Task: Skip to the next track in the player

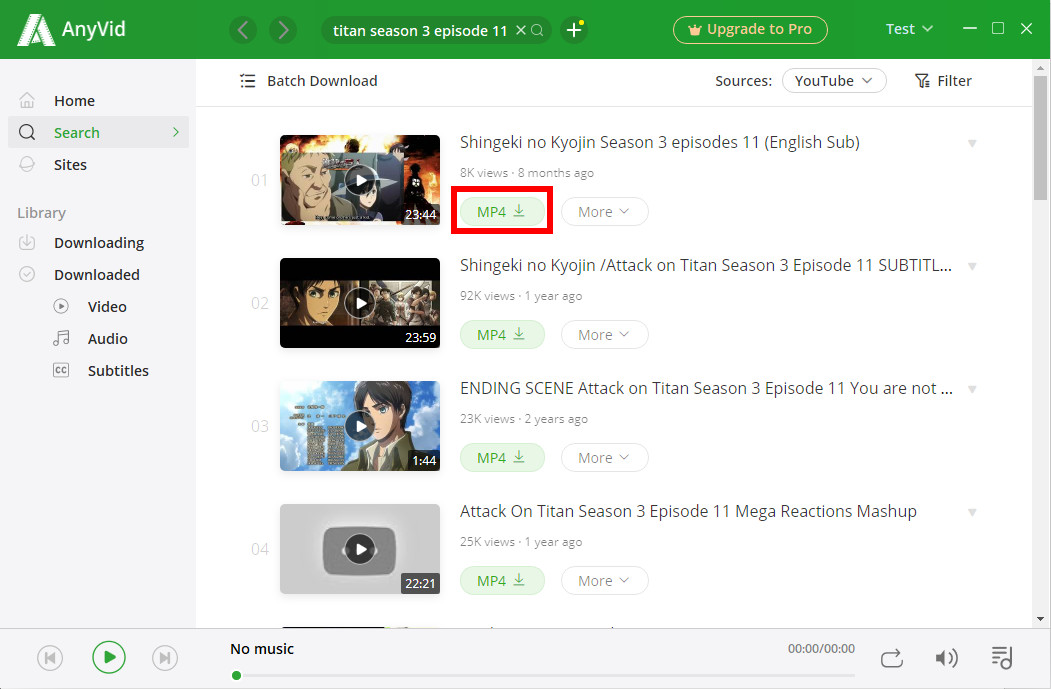Action: 165,657
